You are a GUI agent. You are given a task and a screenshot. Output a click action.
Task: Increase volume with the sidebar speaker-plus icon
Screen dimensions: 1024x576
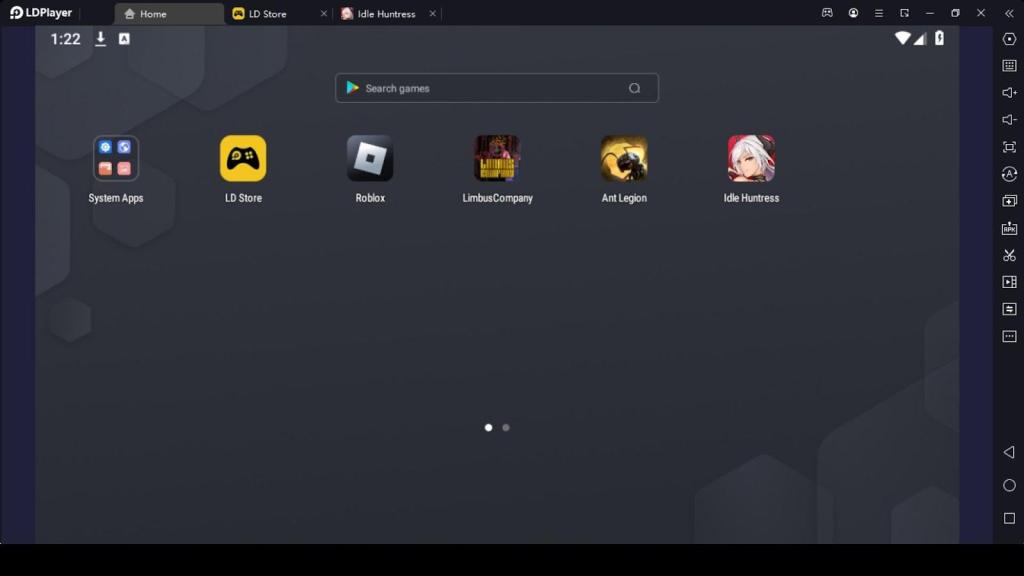(x=1009, y=93)
